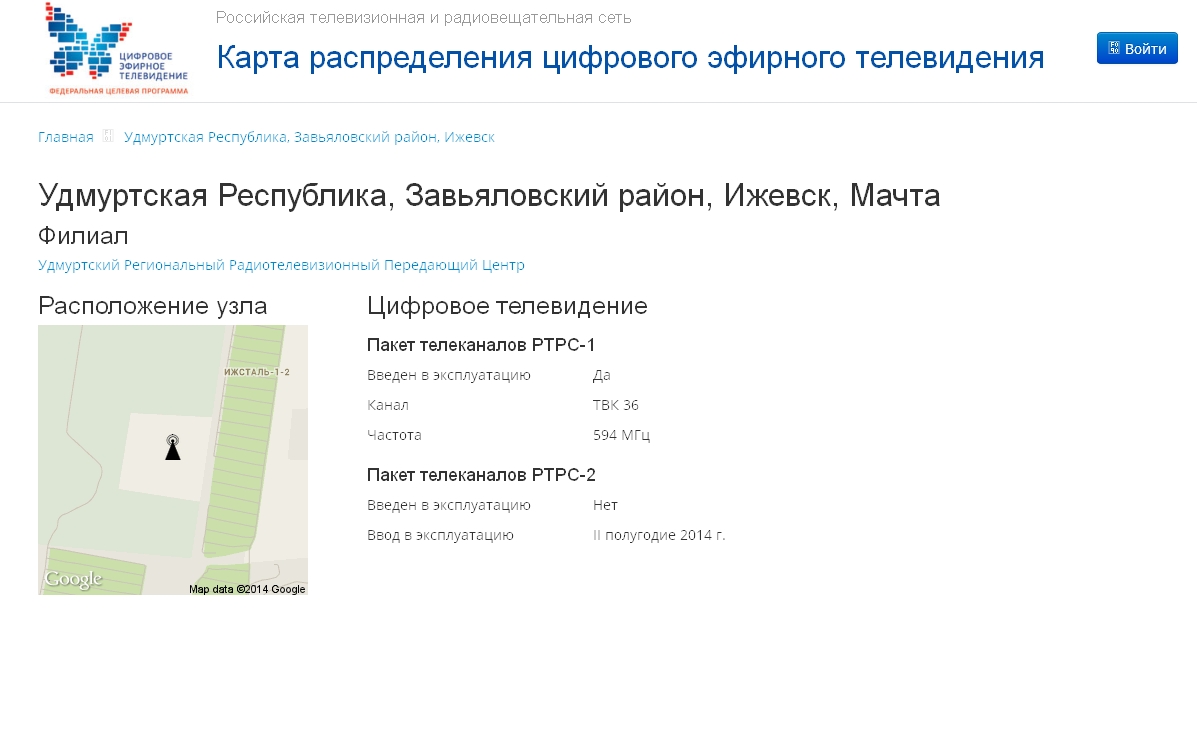Go to the Главная breadcrumb link

coord(65,137)
